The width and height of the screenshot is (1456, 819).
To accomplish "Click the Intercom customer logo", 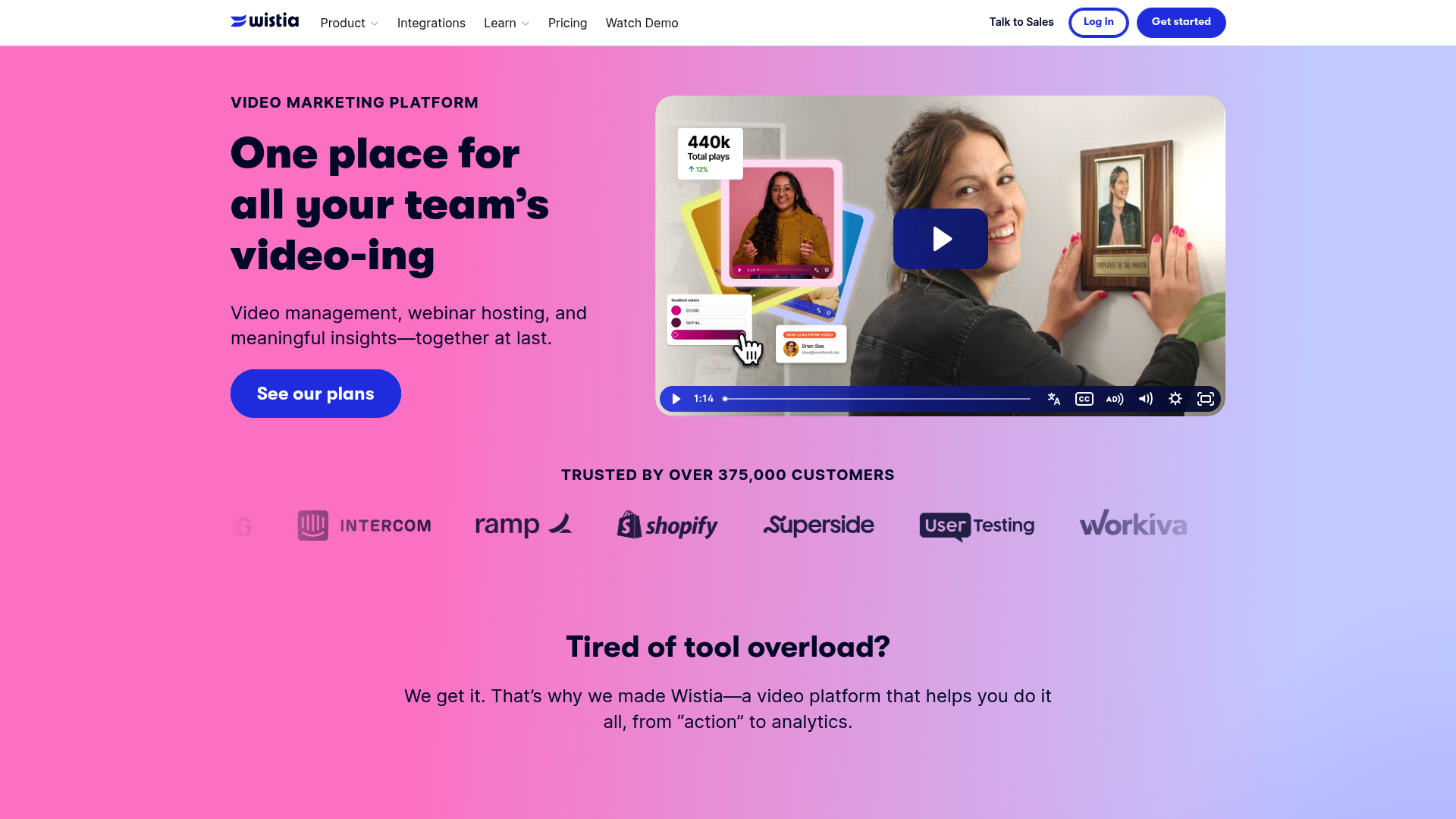I will tap(364, 525).
